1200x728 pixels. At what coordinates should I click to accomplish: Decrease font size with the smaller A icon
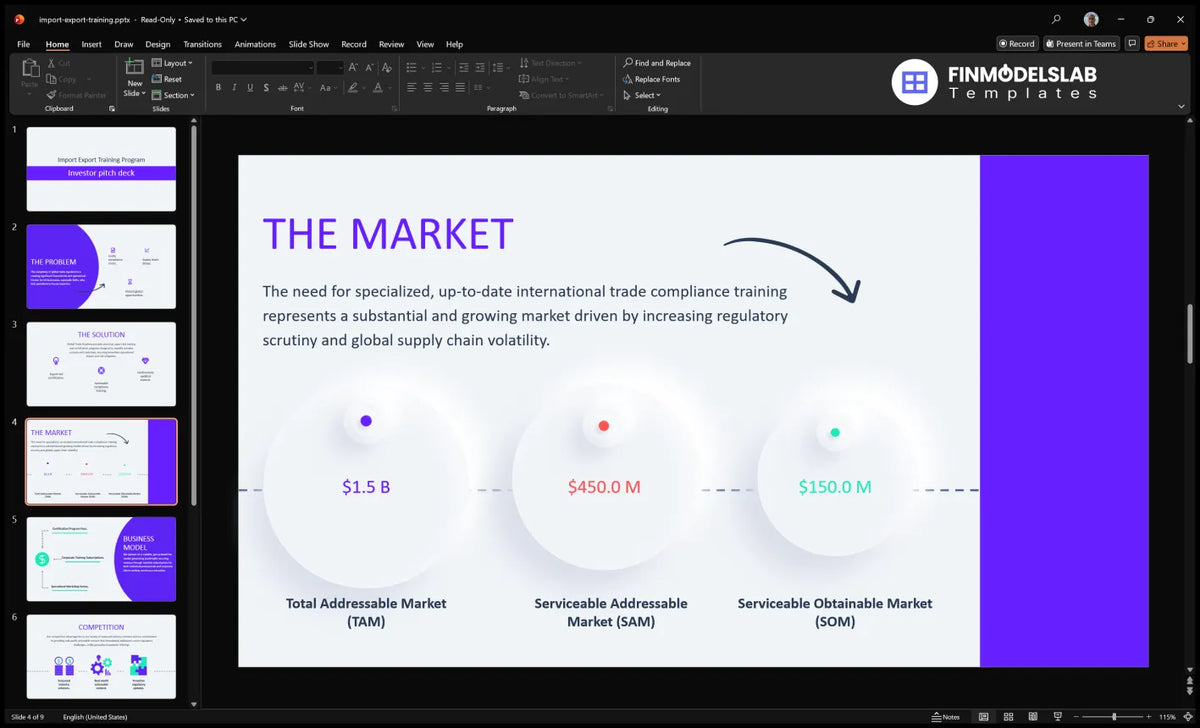click(x=369, y=67)
